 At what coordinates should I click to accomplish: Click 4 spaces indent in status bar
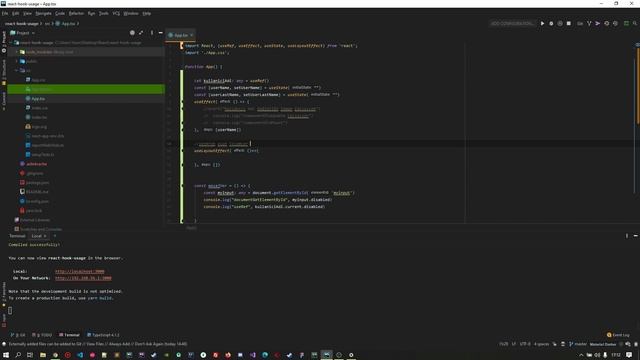[542, 344]
